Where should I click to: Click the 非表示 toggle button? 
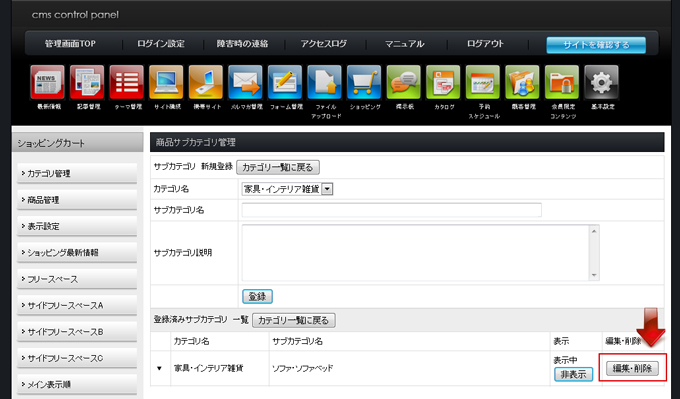point(573,374)
